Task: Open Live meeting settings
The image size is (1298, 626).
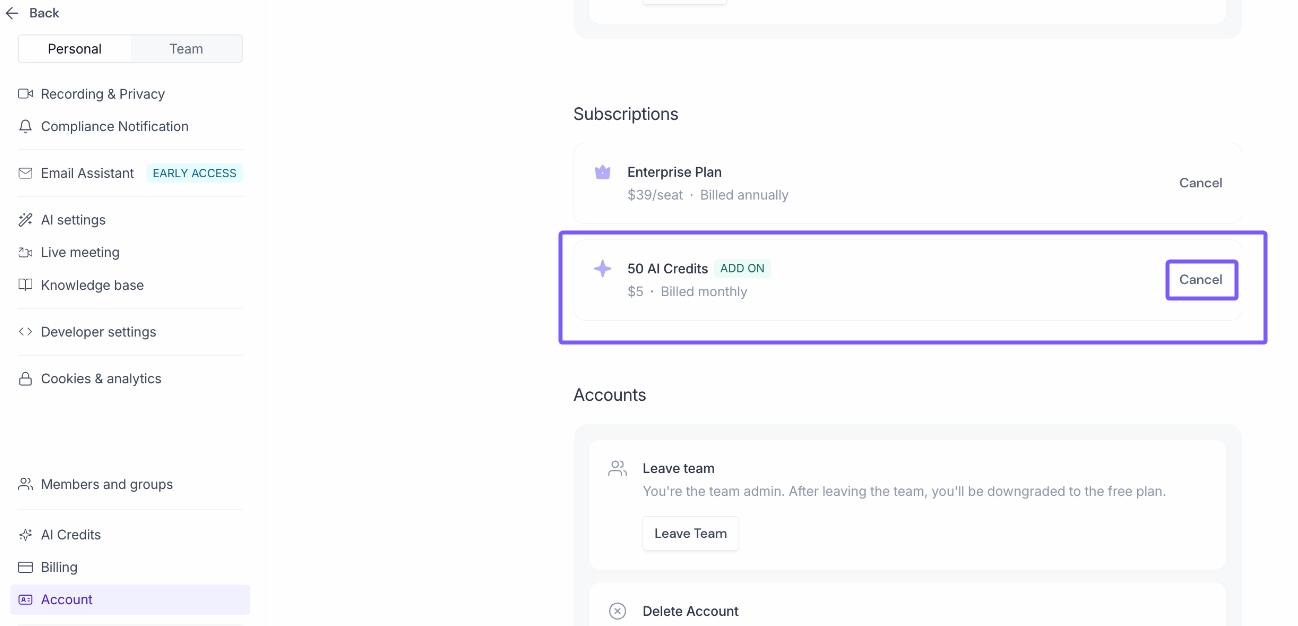Action: pos(80,253)
